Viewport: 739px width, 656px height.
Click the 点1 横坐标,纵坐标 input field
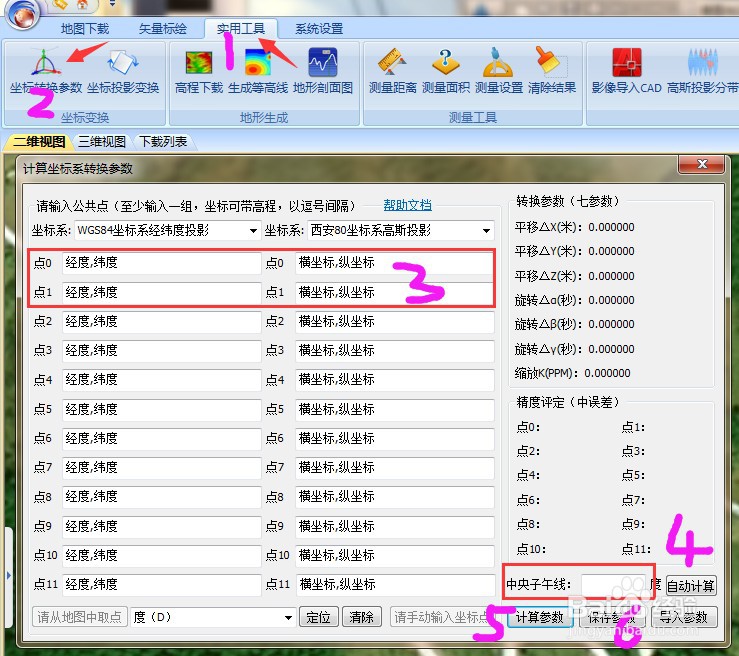click(x=394, y=293)
